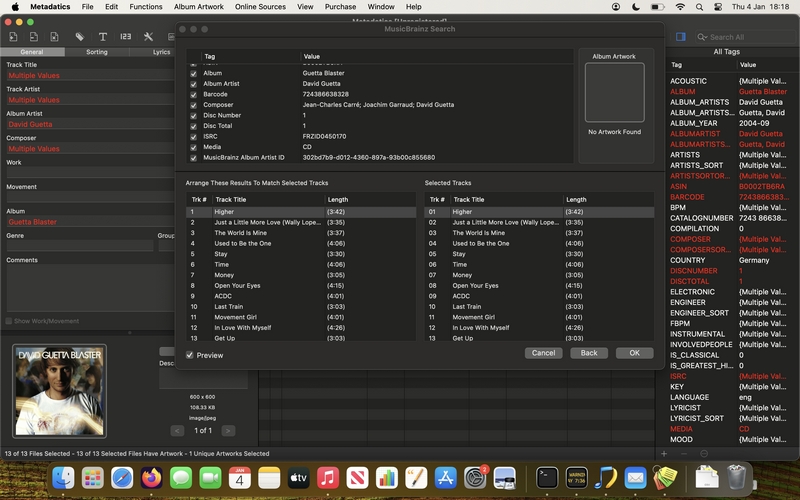Select 'The World Is Mine' in results list
Screen dimensions: 800x500
pyautogui.click(x=301, y=233)
